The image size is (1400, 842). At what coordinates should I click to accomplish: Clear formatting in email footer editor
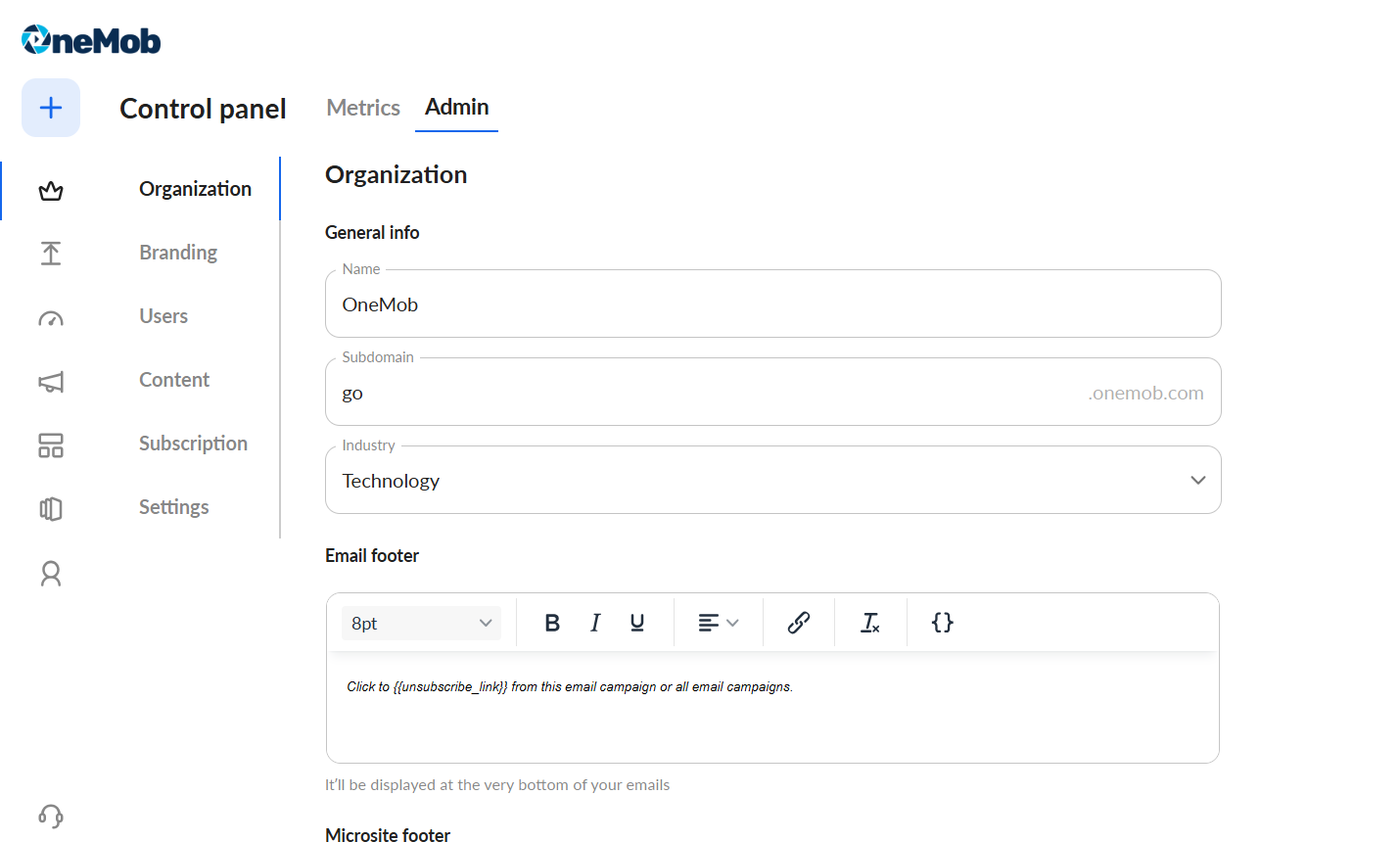[870, 623]
